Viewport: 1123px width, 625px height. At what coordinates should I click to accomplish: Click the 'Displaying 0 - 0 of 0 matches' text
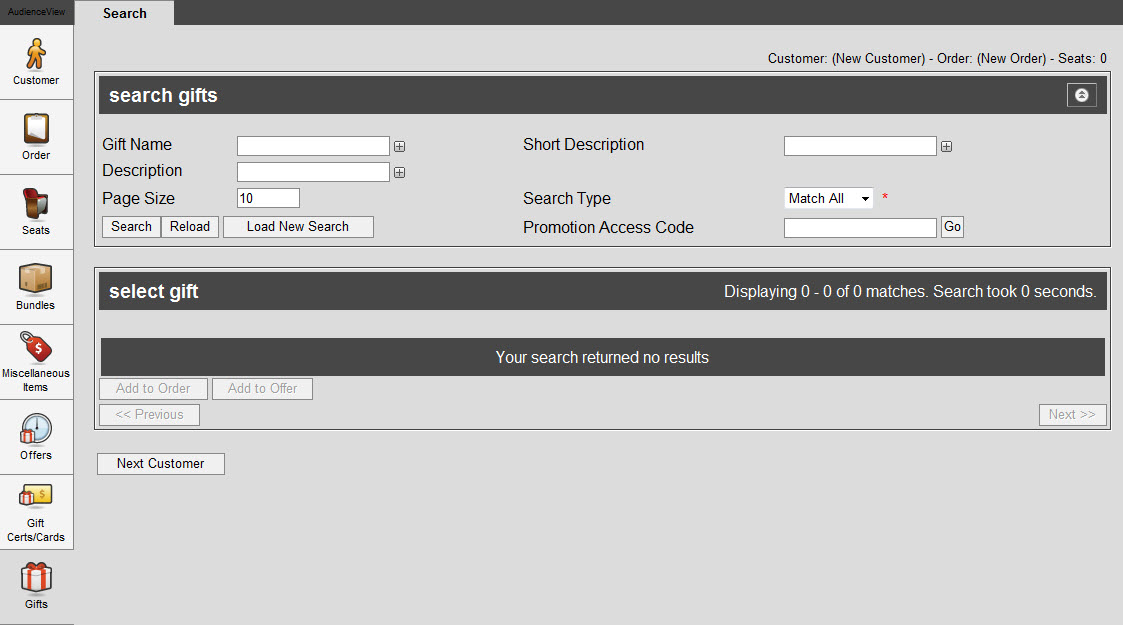pos(910,291)
